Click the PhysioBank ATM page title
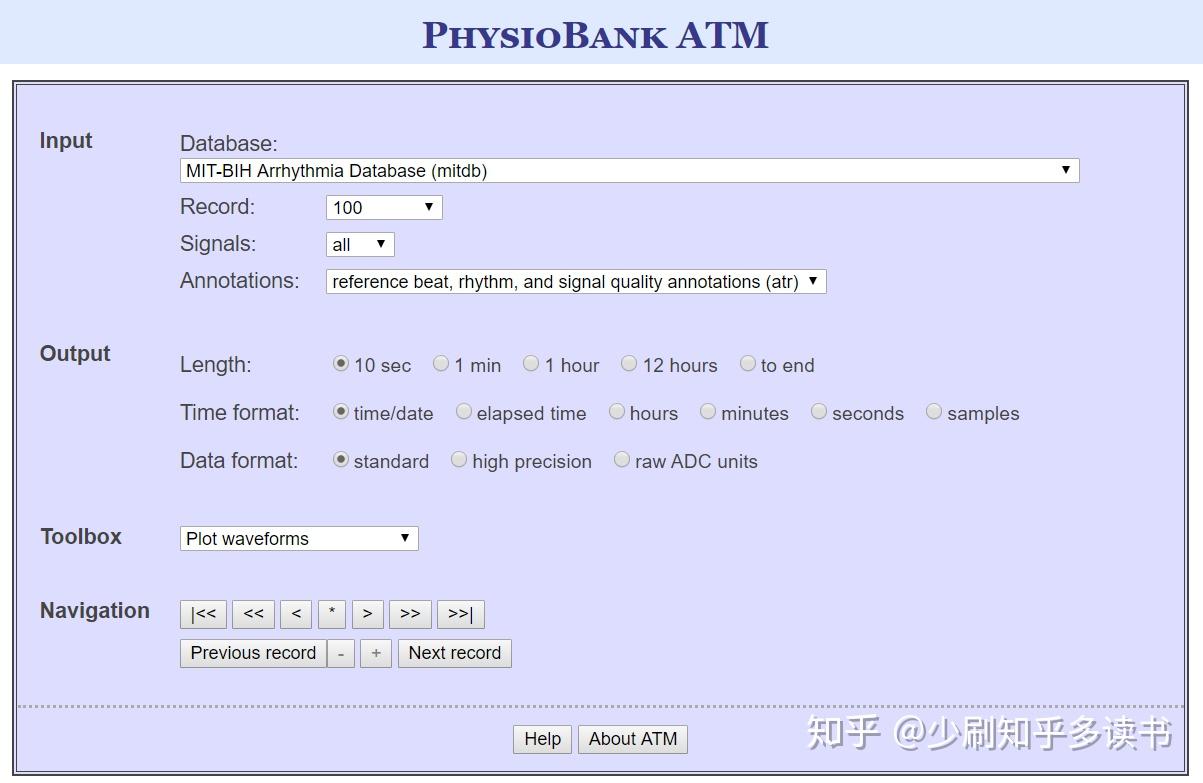 click(x=595, y=35)
